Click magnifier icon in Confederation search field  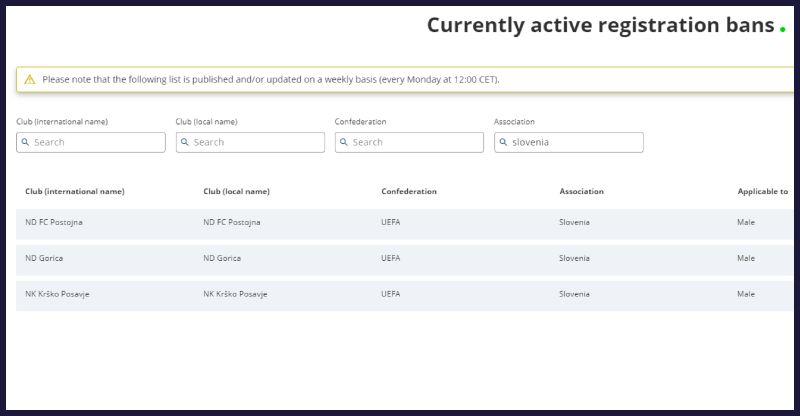point(345,143)
